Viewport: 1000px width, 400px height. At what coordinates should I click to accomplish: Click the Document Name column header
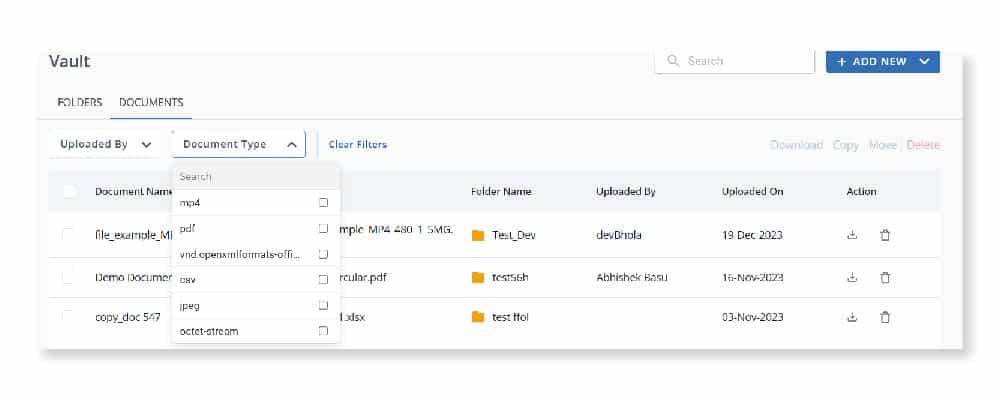click(134, 191)
